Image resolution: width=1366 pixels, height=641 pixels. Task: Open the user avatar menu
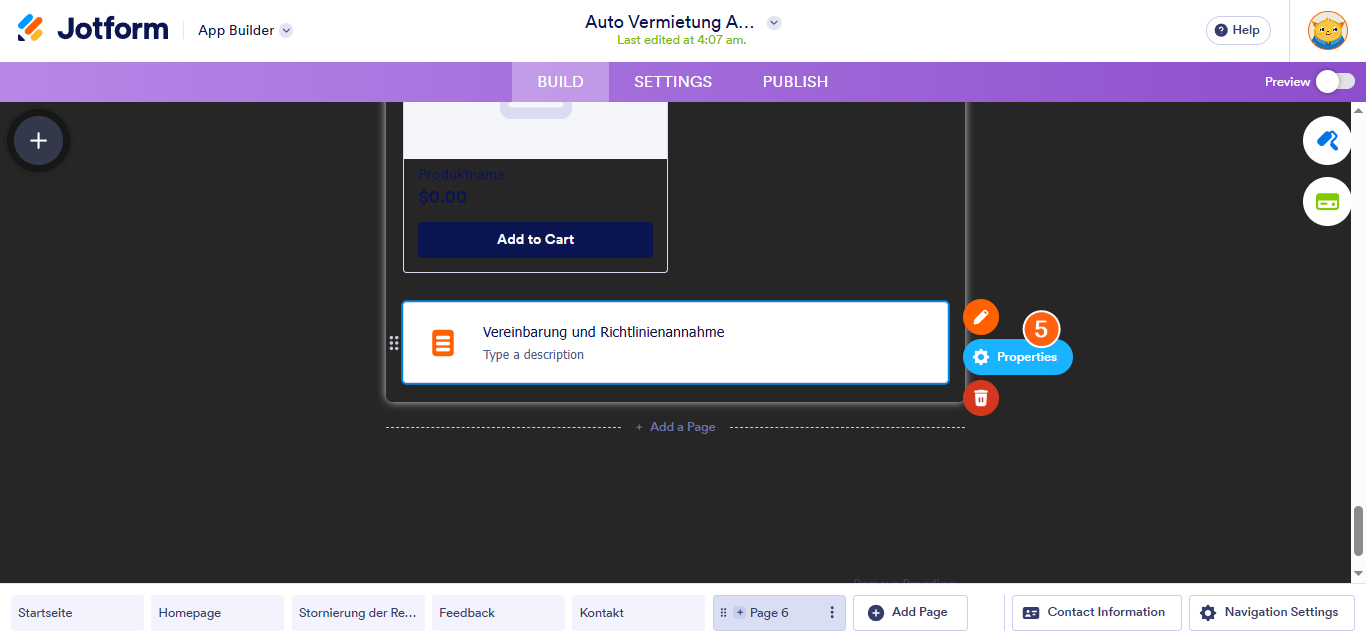tap(1328, 30)
